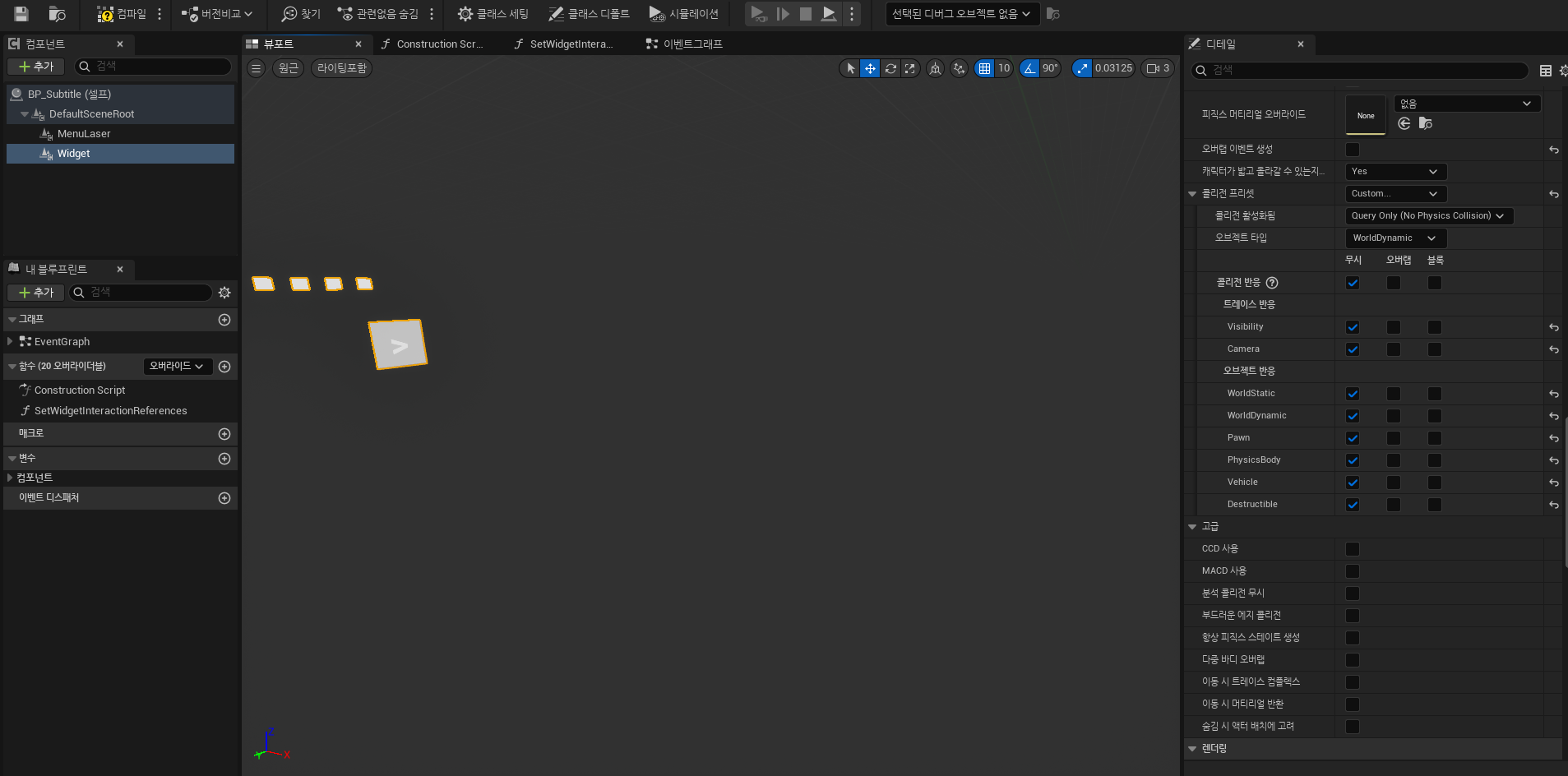Toggle rotation snapping angle icon
This screenshot has height=776, width=1568.
pyautogui.click(x=1029, y=68)
